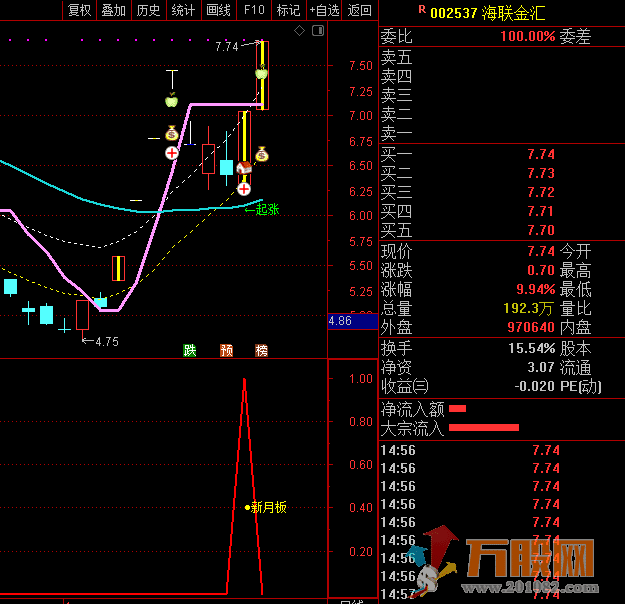This screenshot has height=604, width=625.
Task: Click the 净资 value 3.07
Action: tap(541, 367)
